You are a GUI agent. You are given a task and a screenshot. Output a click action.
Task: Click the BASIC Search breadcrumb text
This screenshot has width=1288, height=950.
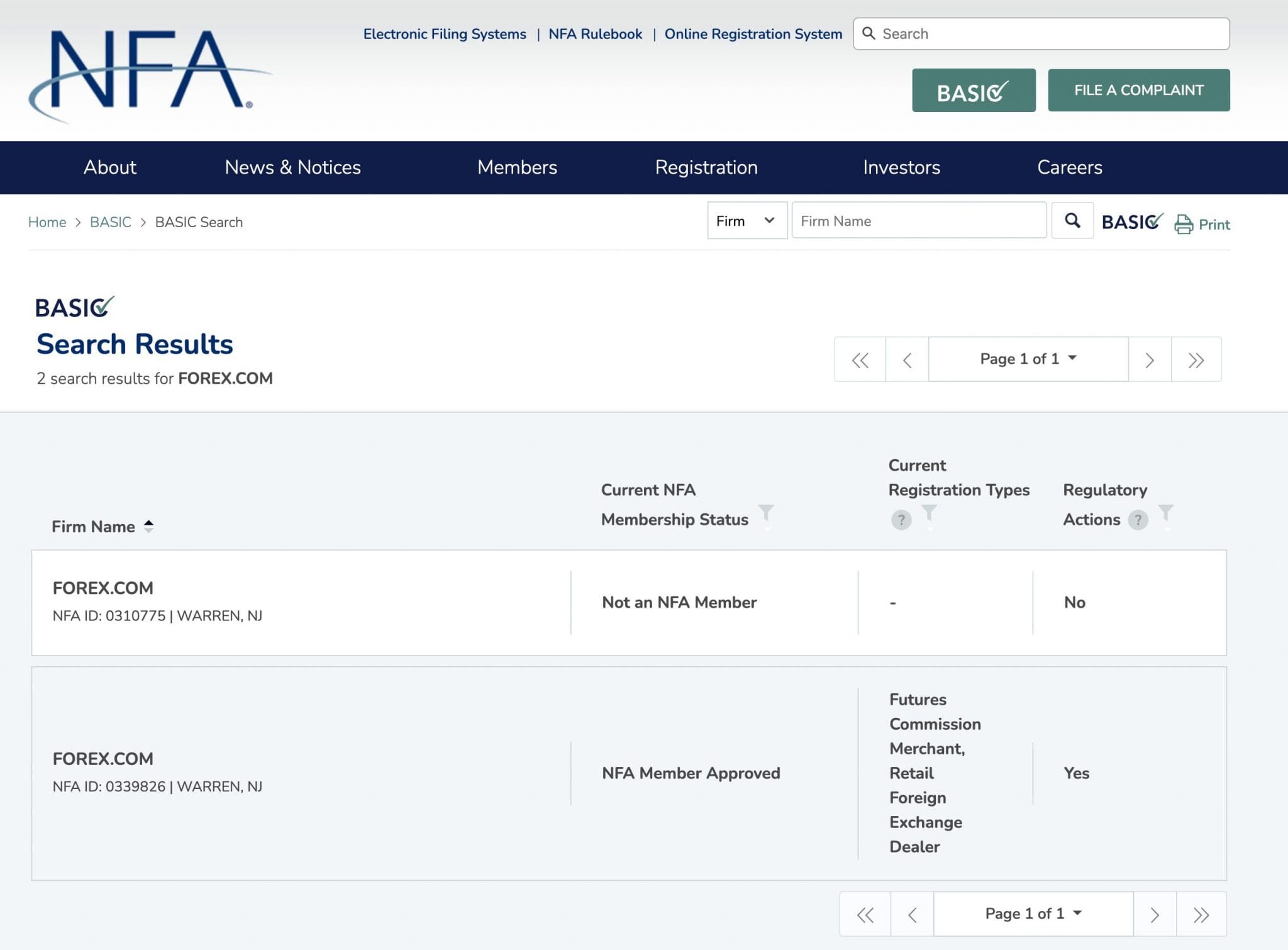[199, 222]
